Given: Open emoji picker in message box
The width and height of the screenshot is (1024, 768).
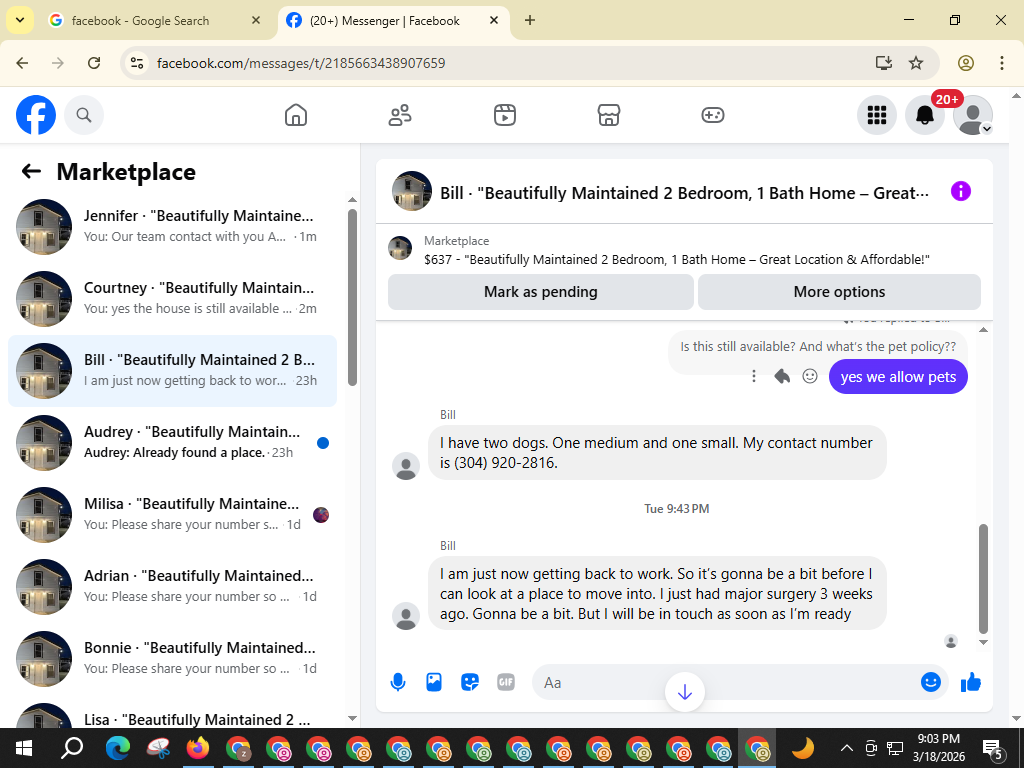Looking at the screenshot, I should pyautogui.click(x=931, y=682).
